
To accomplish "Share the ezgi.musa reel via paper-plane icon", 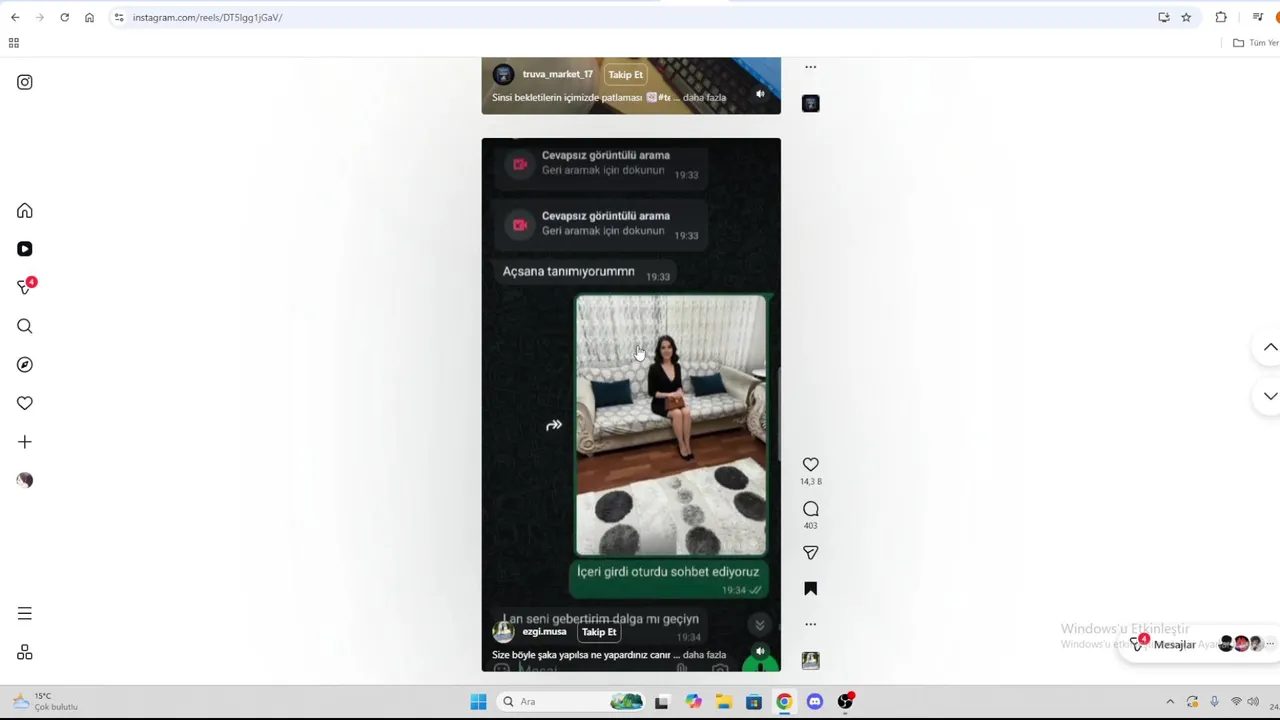I will tap(811, 552).
